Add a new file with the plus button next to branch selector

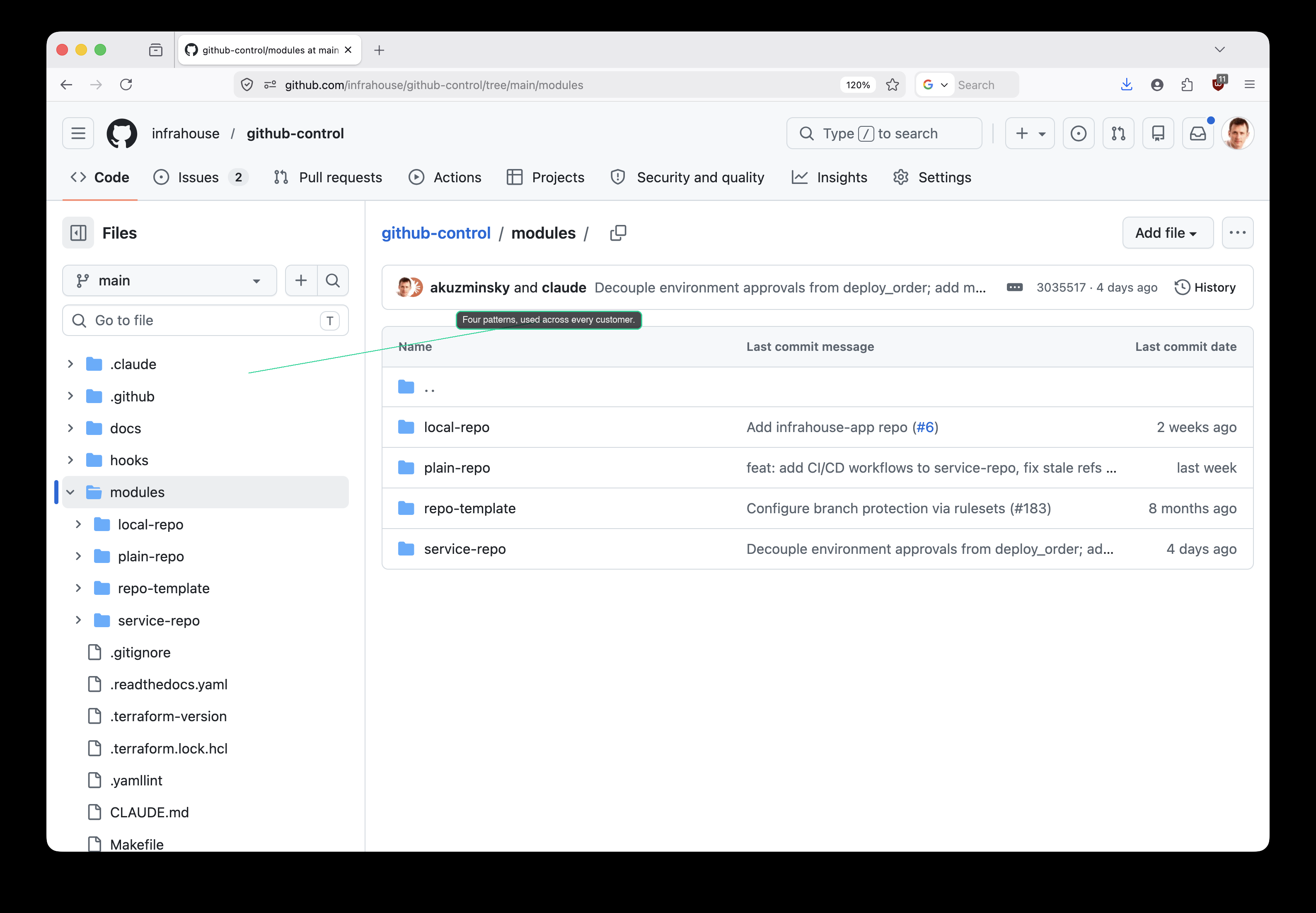click(x=301, y=280)
